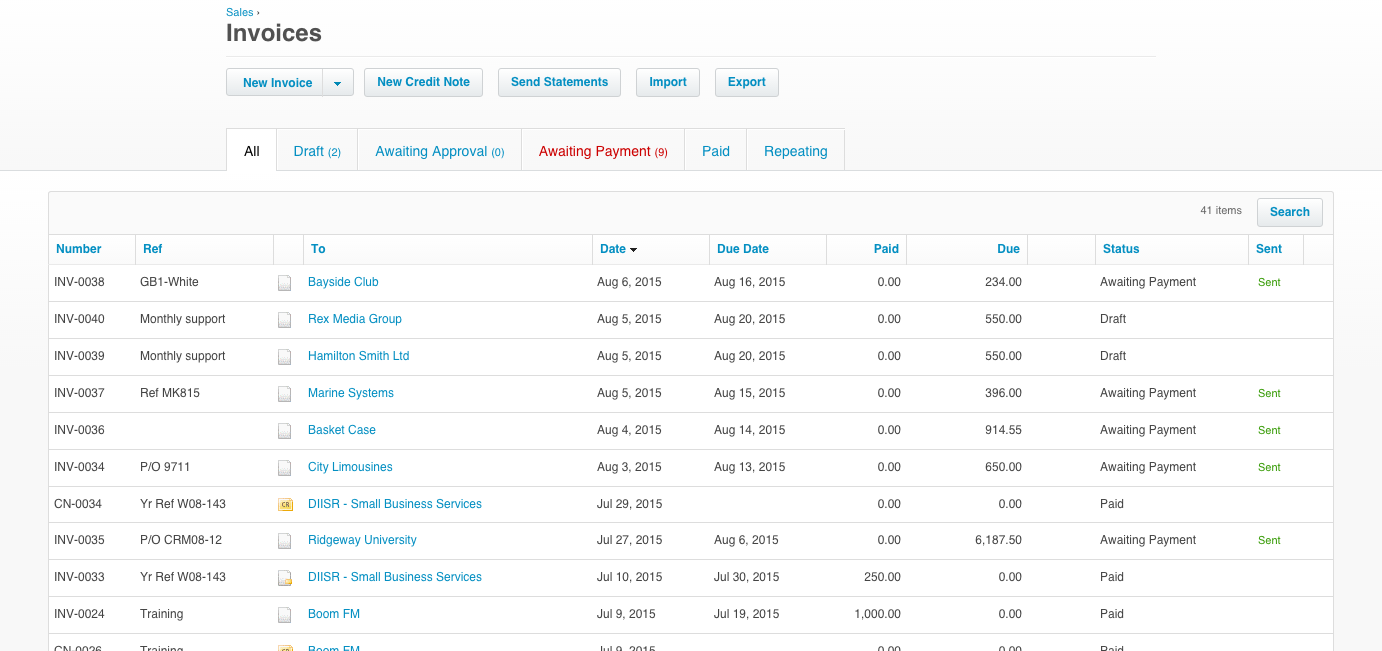Click the P/O CRM08-12 reference cell
The image size is (1382, 651).
tap(181, 540)
